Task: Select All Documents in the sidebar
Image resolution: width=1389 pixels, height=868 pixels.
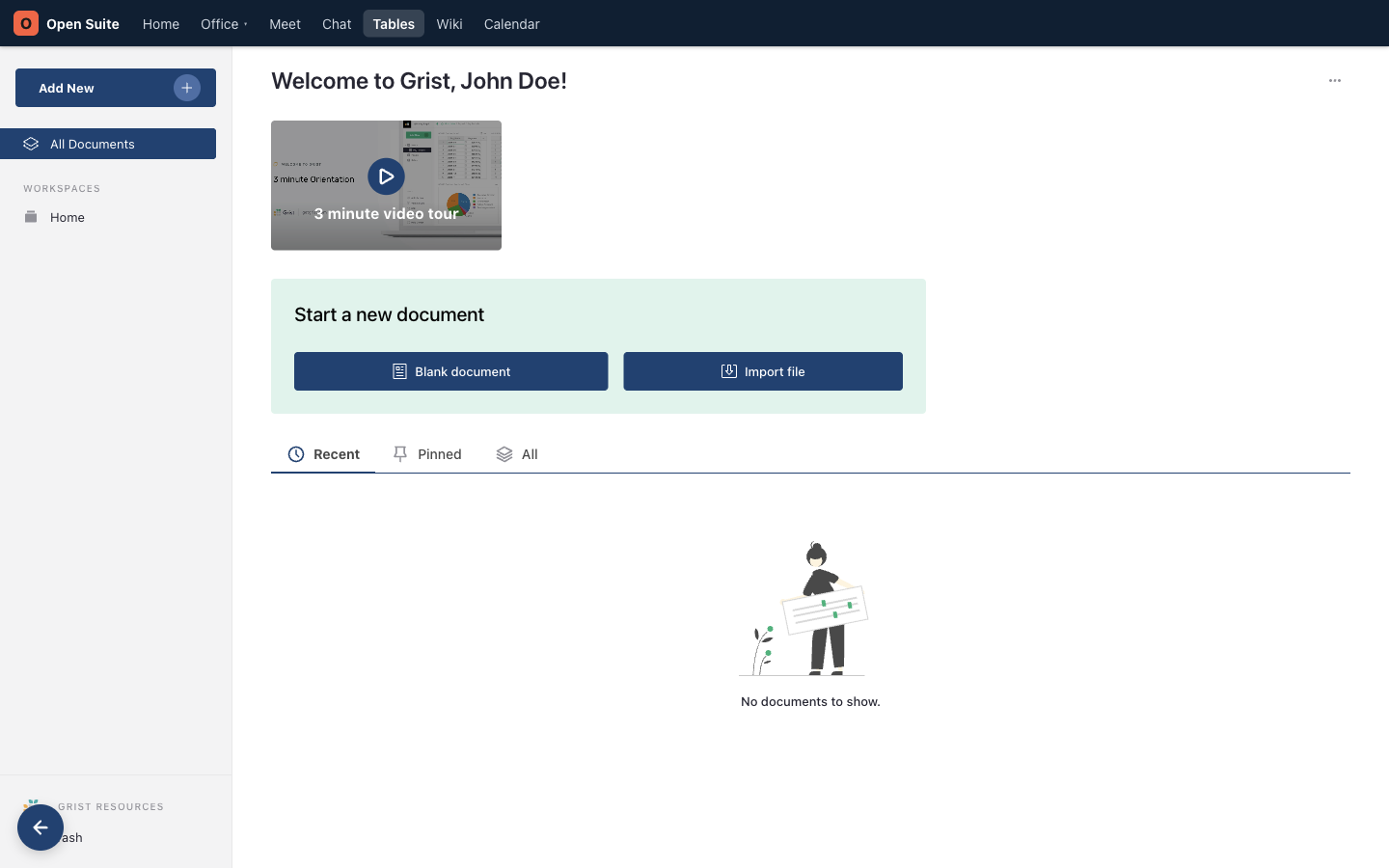Action: [x=108, y=144]
